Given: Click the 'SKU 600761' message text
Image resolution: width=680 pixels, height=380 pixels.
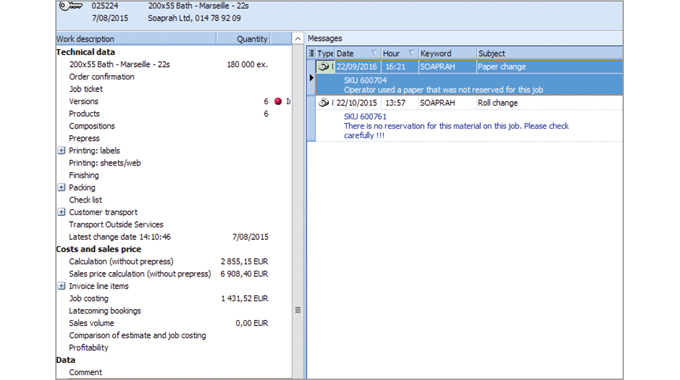Looking at the screenshot, I should (365, 117).
